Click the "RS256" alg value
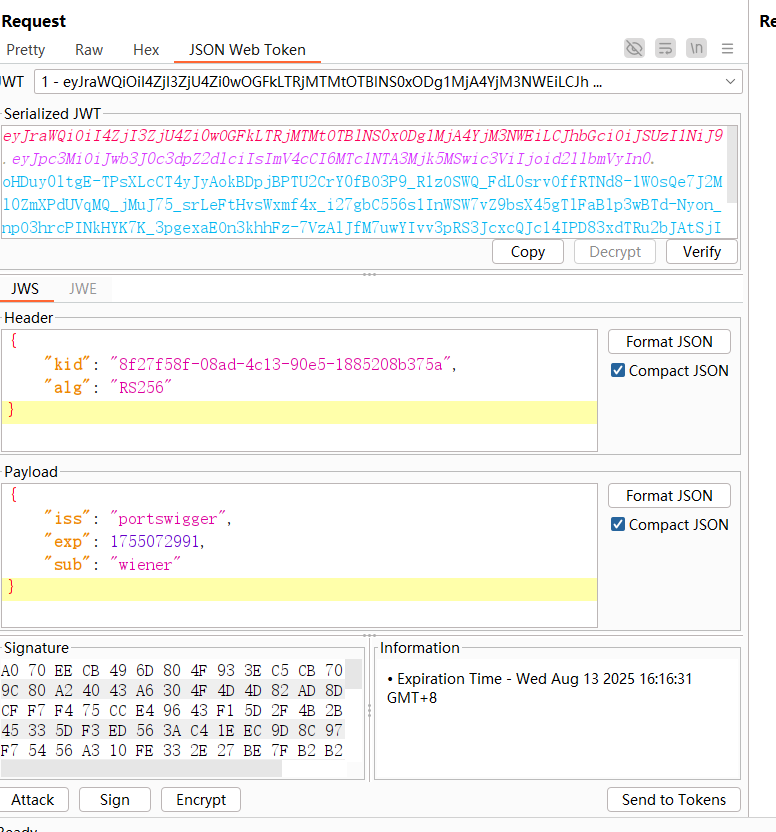Screen dimensions: 776x832 (141, 387)
